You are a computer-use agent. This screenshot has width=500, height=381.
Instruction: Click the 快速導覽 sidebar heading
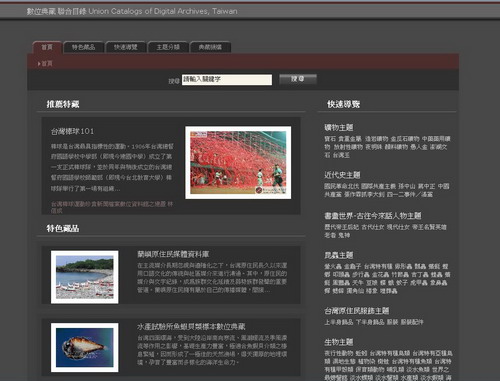(x=343, y=104)
